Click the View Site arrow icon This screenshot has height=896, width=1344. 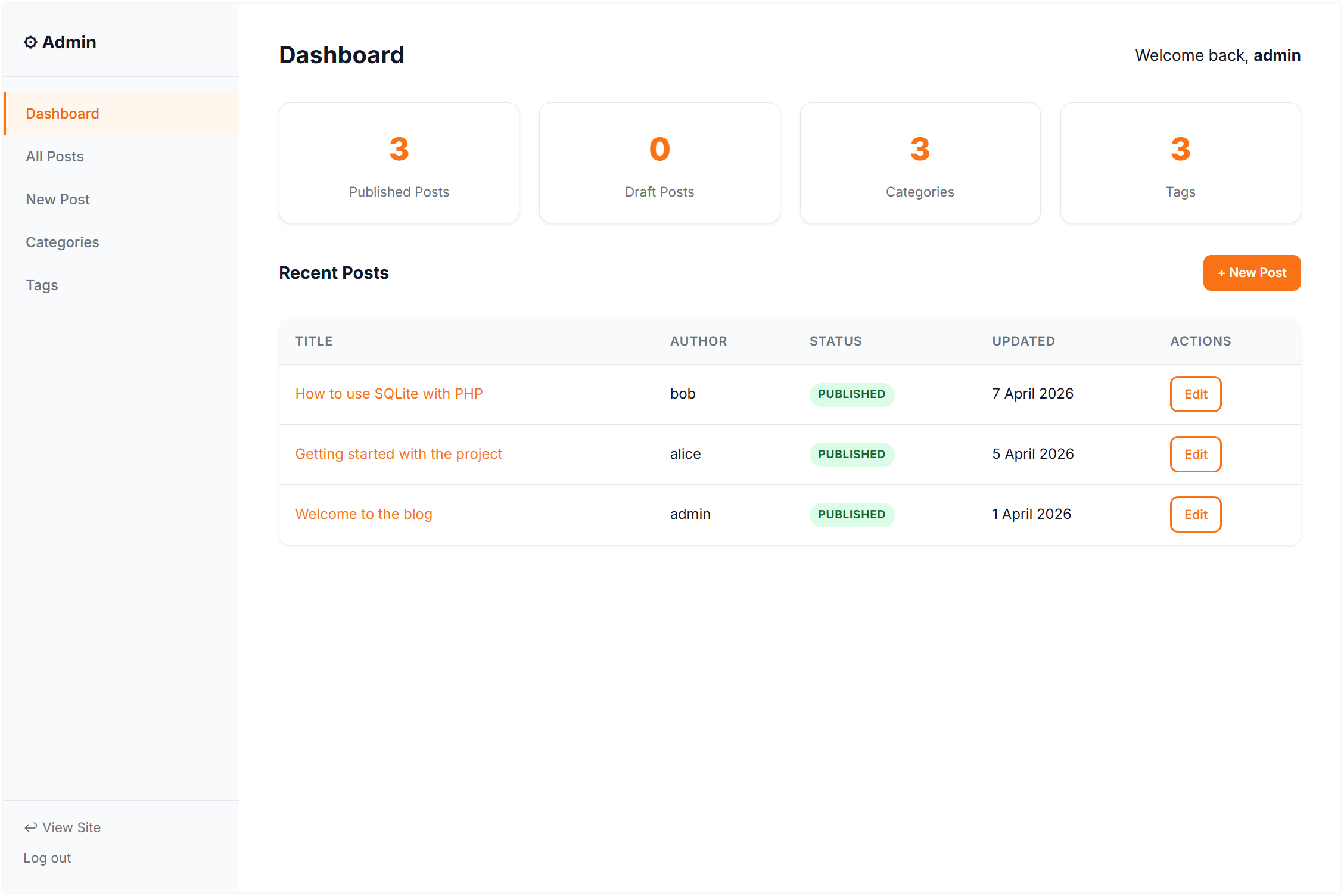click(30, 827)
